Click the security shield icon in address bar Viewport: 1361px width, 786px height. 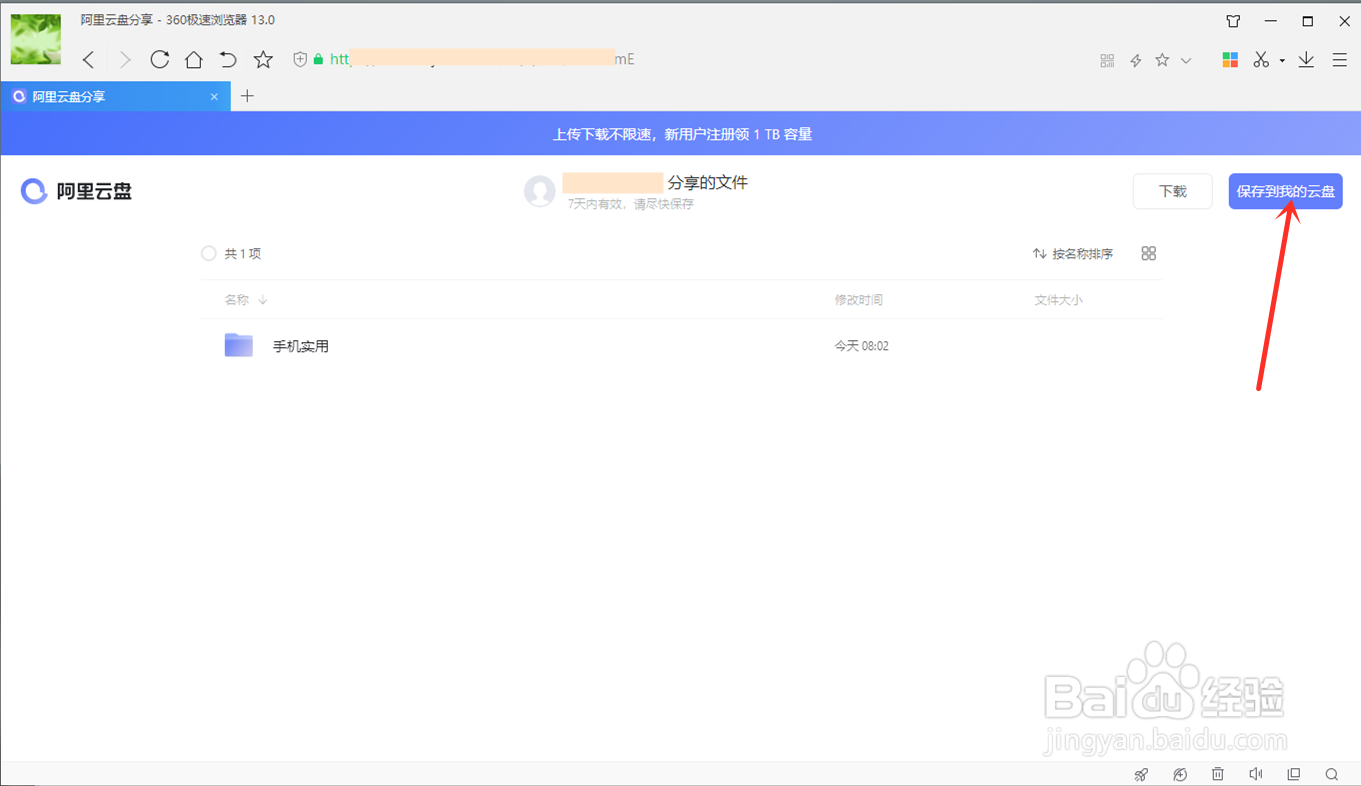click(300, 60)
